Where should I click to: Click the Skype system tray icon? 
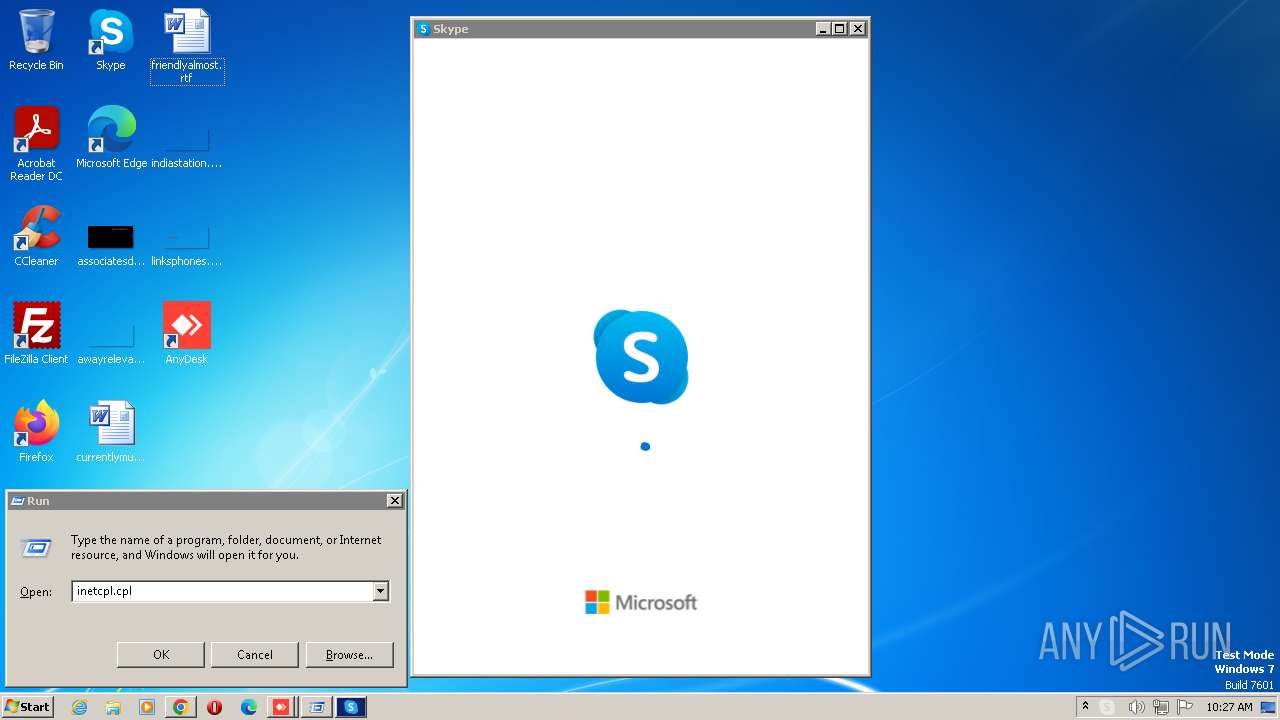[1107, 707]
